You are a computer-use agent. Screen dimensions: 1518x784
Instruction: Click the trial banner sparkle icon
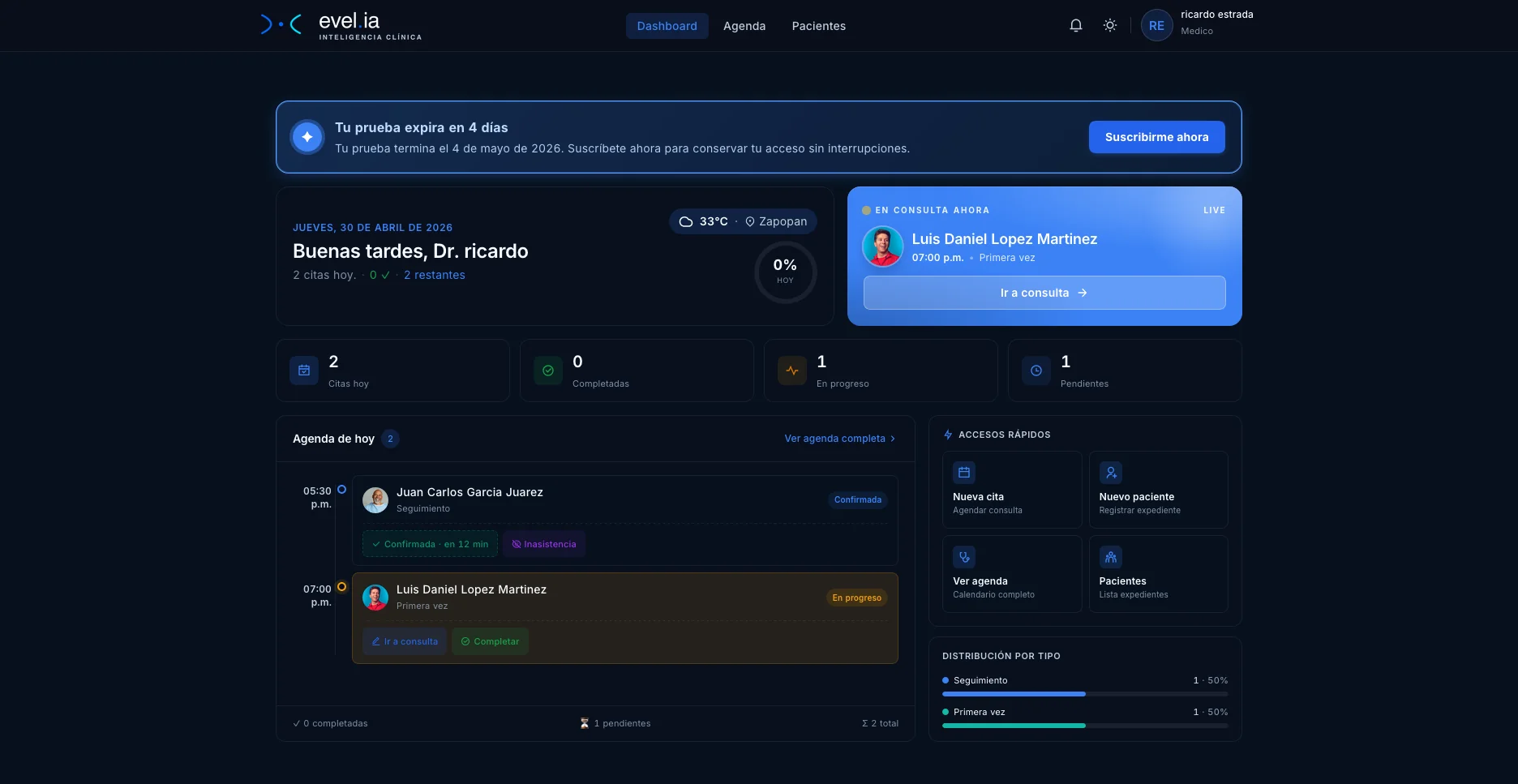307,137
